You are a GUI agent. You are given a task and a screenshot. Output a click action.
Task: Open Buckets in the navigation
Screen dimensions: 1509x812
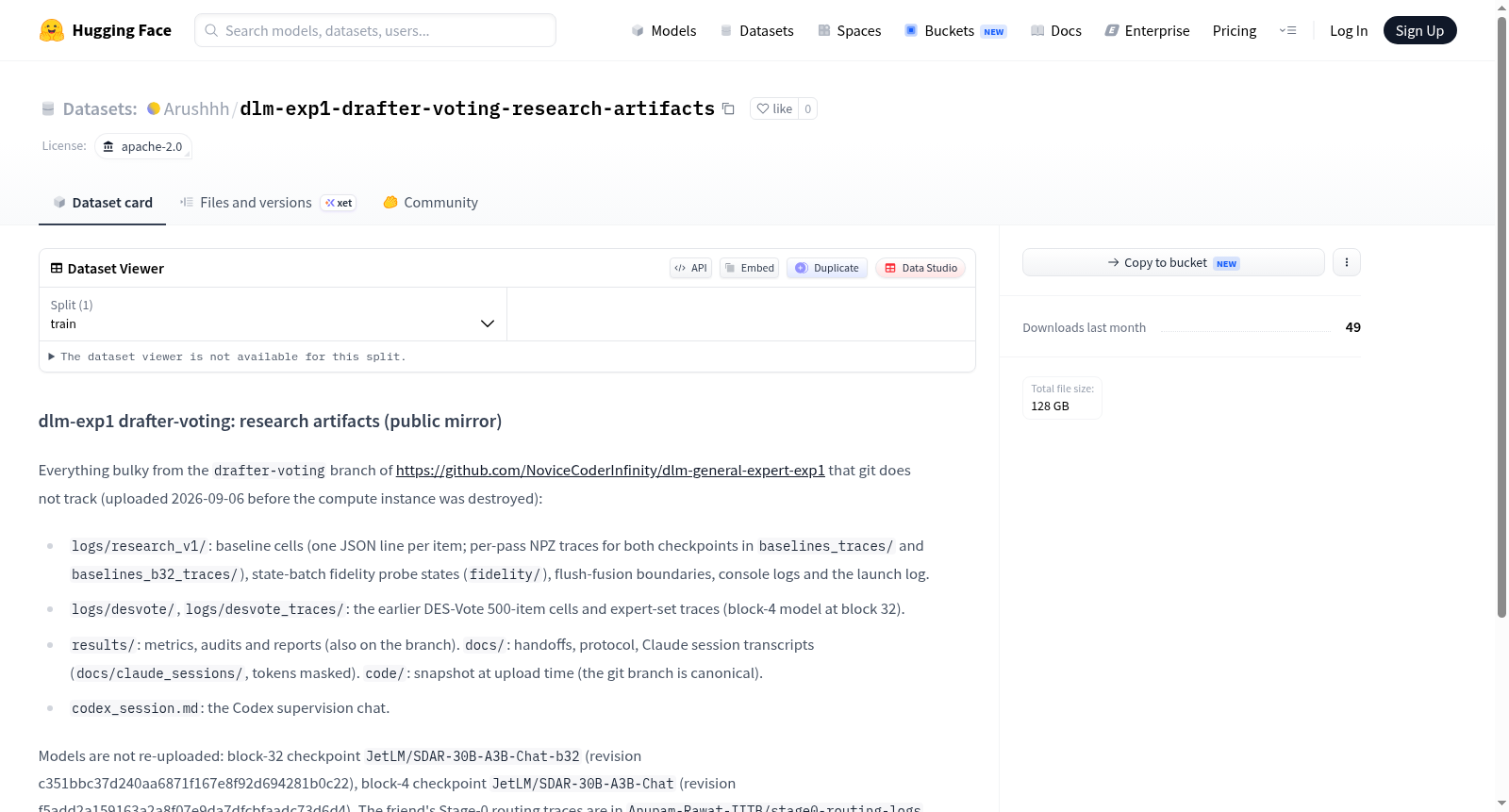click(x=955, y=30)
